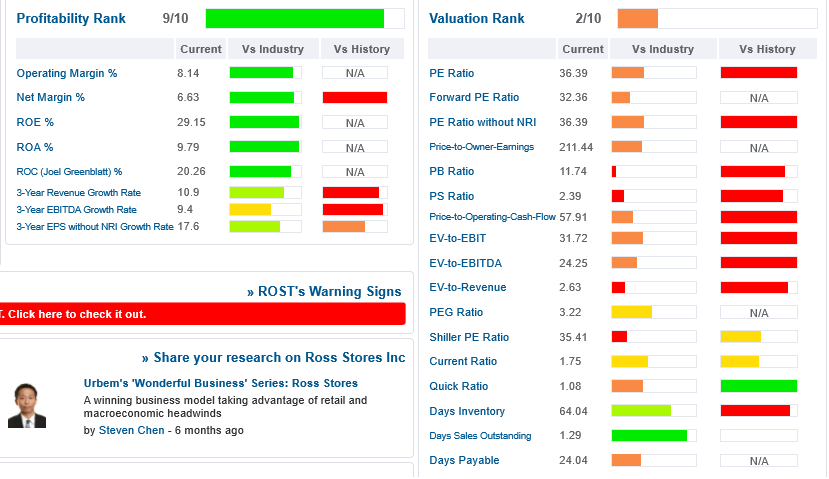Click Current Ratio Vs Industry yellow bar

click(x=630, y=361)
